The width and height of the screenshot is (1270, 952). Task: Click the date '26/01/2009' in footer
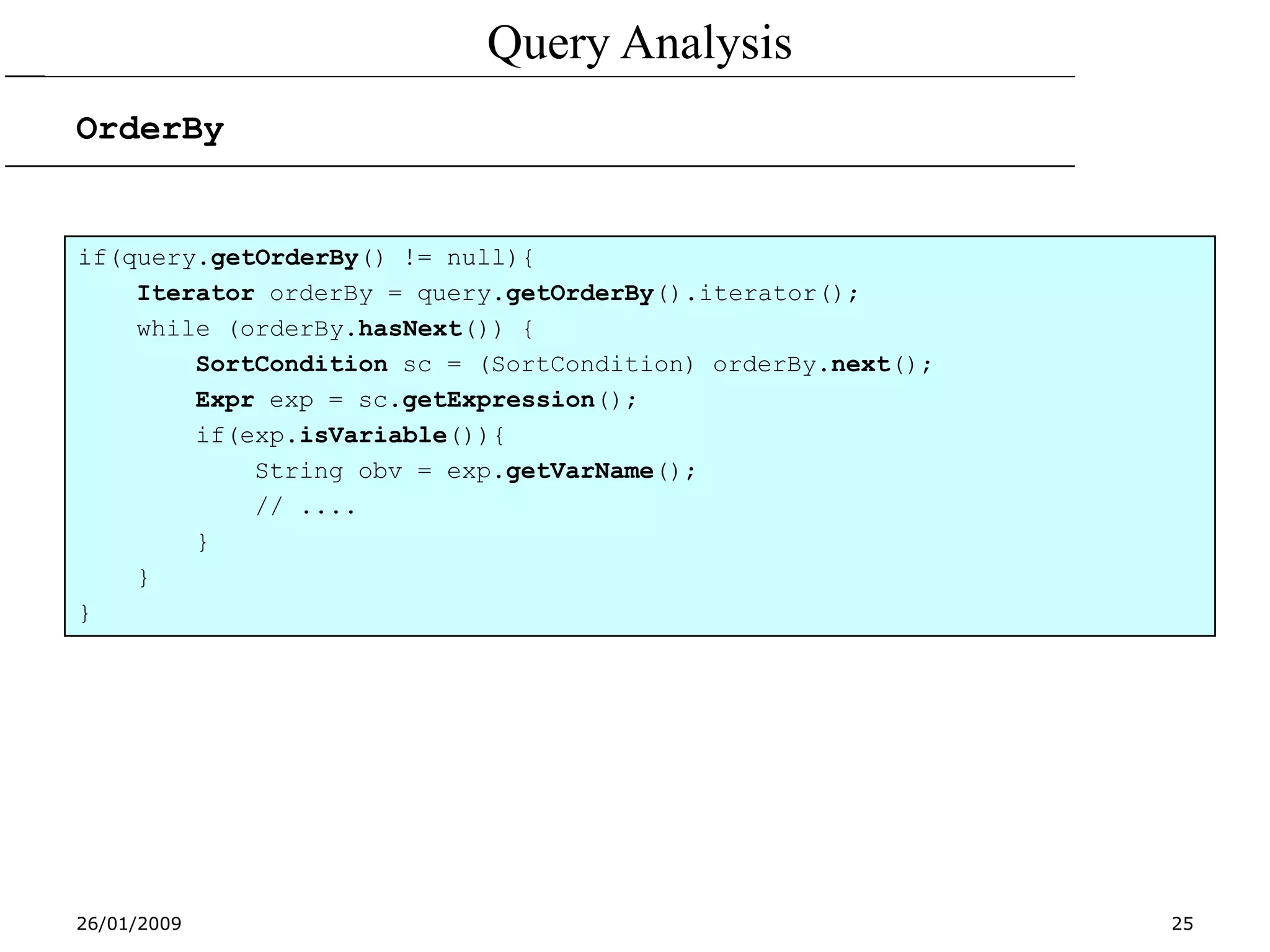pos(129,924)
